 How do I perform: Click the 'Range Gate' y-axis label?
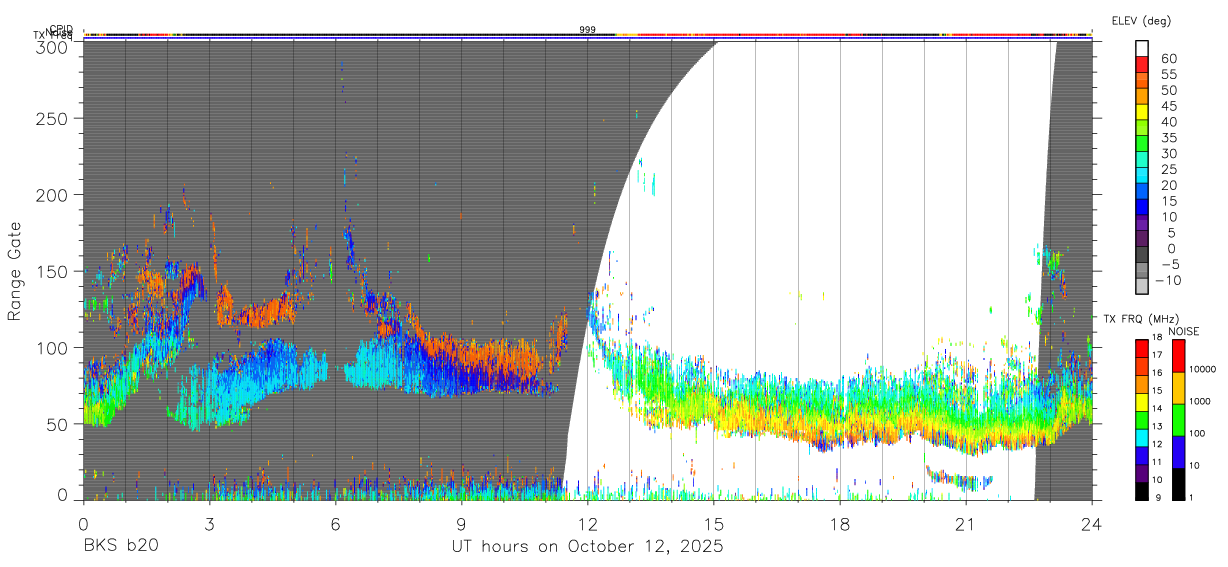point(15,270)
